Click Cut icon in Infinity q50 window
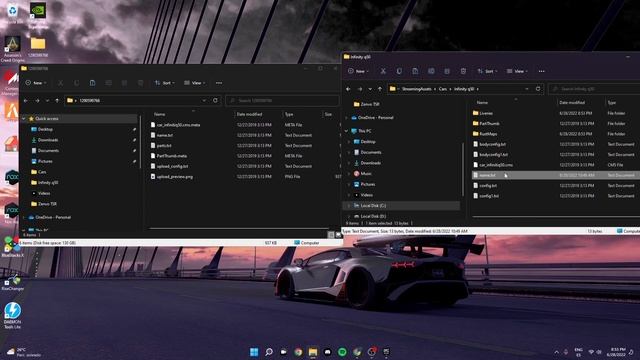Screen dimensions: 640x360 pyautogui.click(x=383, y=71)
